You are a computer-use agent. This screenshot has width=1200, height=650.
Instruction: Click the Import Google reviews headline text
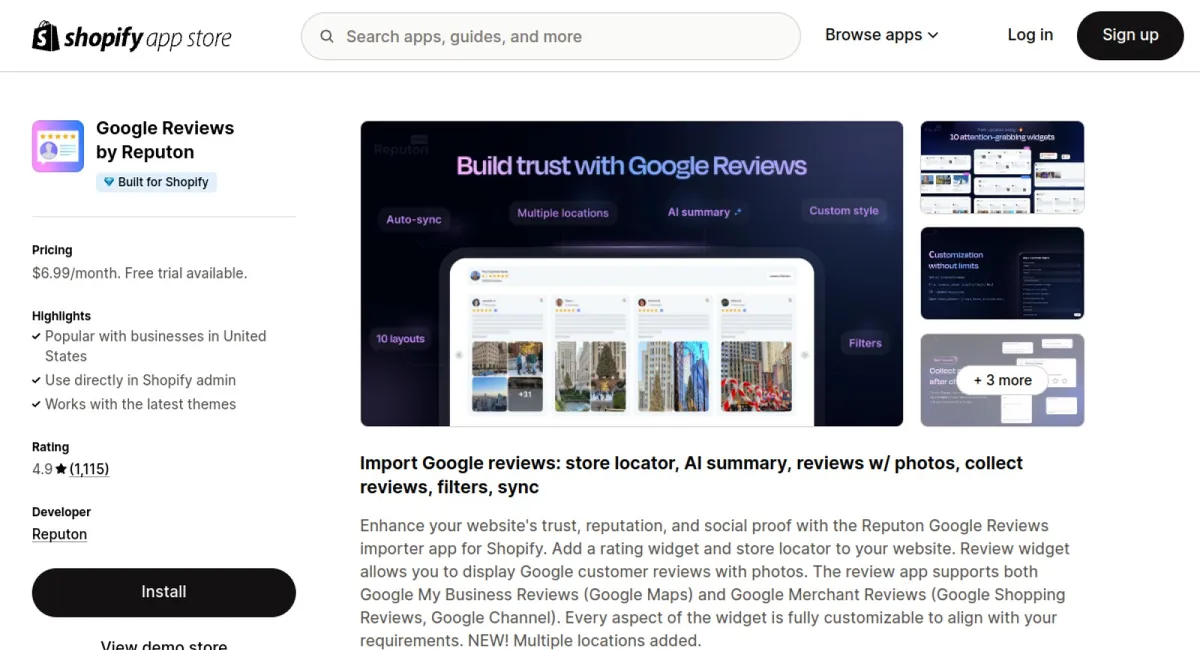691,475
